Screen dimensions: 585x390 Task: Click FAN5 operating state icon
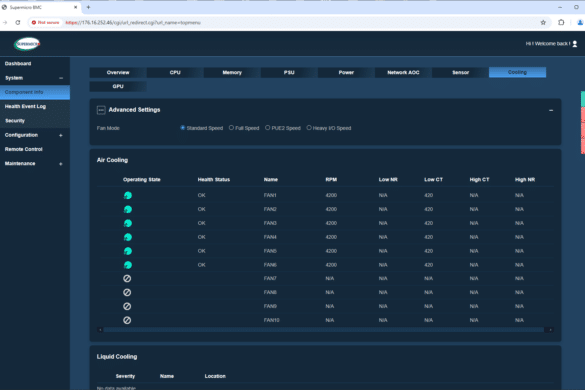[x=128, y=251]
